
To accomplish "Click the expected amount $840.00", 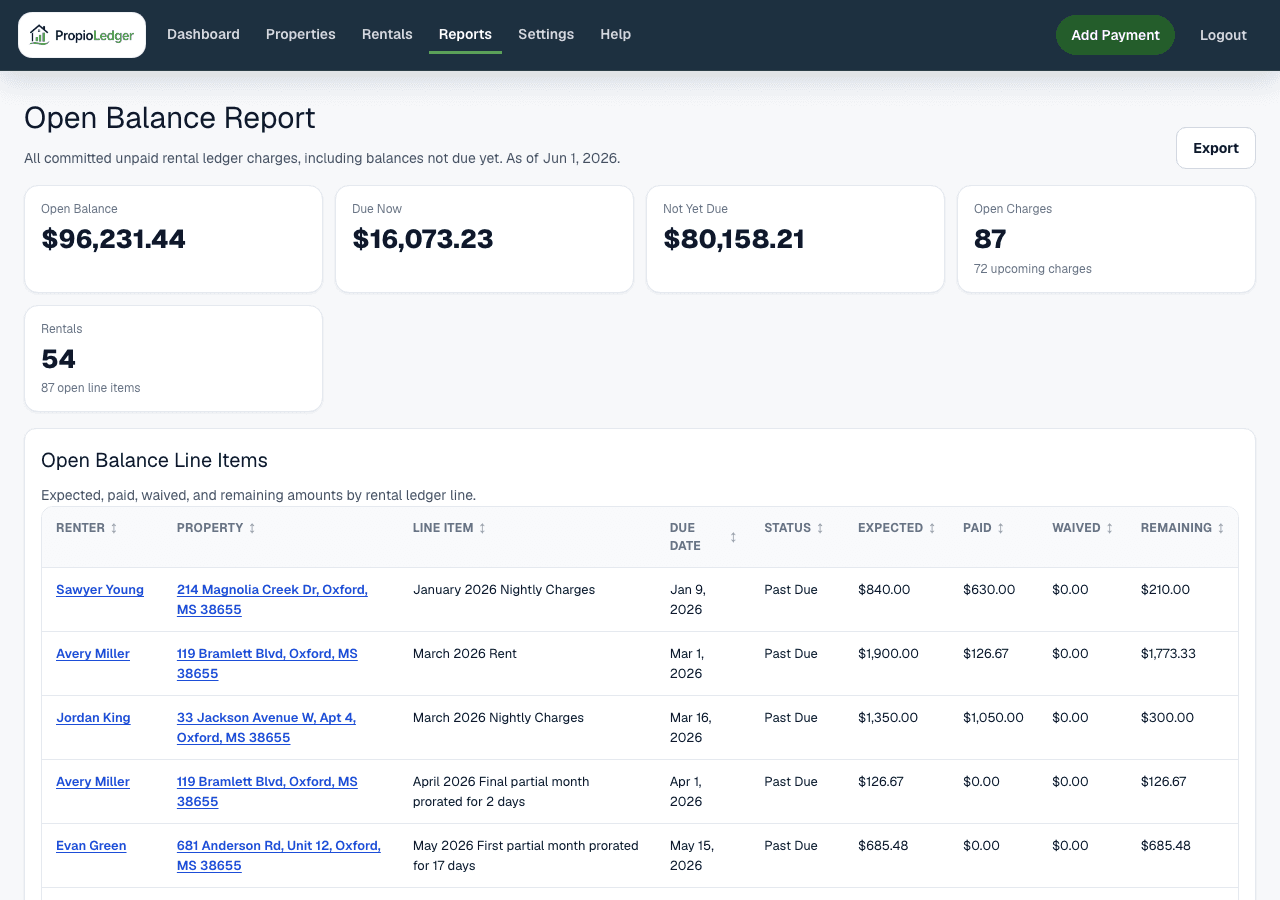I will tap(884, 590).
